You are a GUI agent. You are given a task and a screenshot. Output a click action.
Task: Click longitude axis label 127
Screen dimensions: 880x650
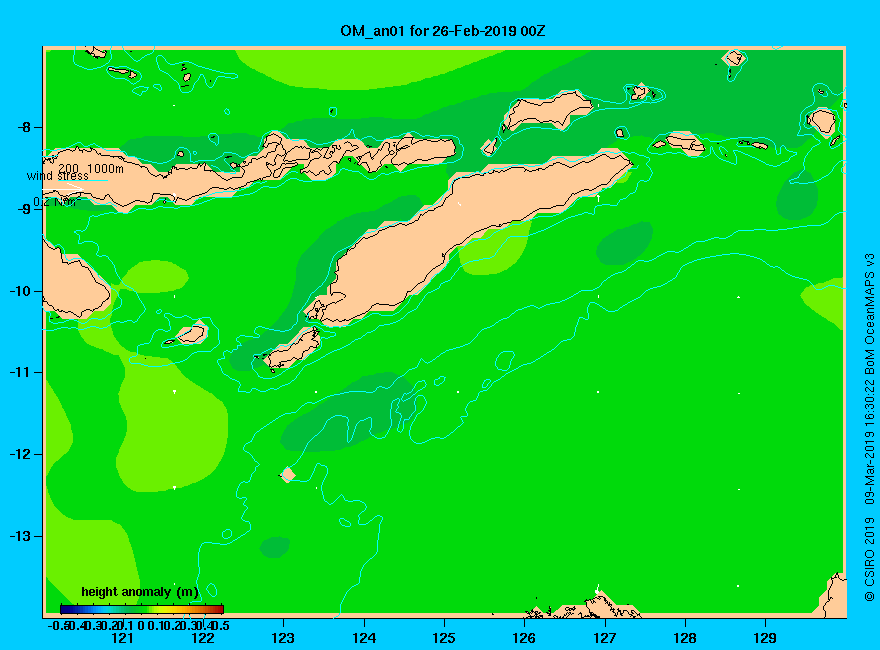tap(604, 638)
